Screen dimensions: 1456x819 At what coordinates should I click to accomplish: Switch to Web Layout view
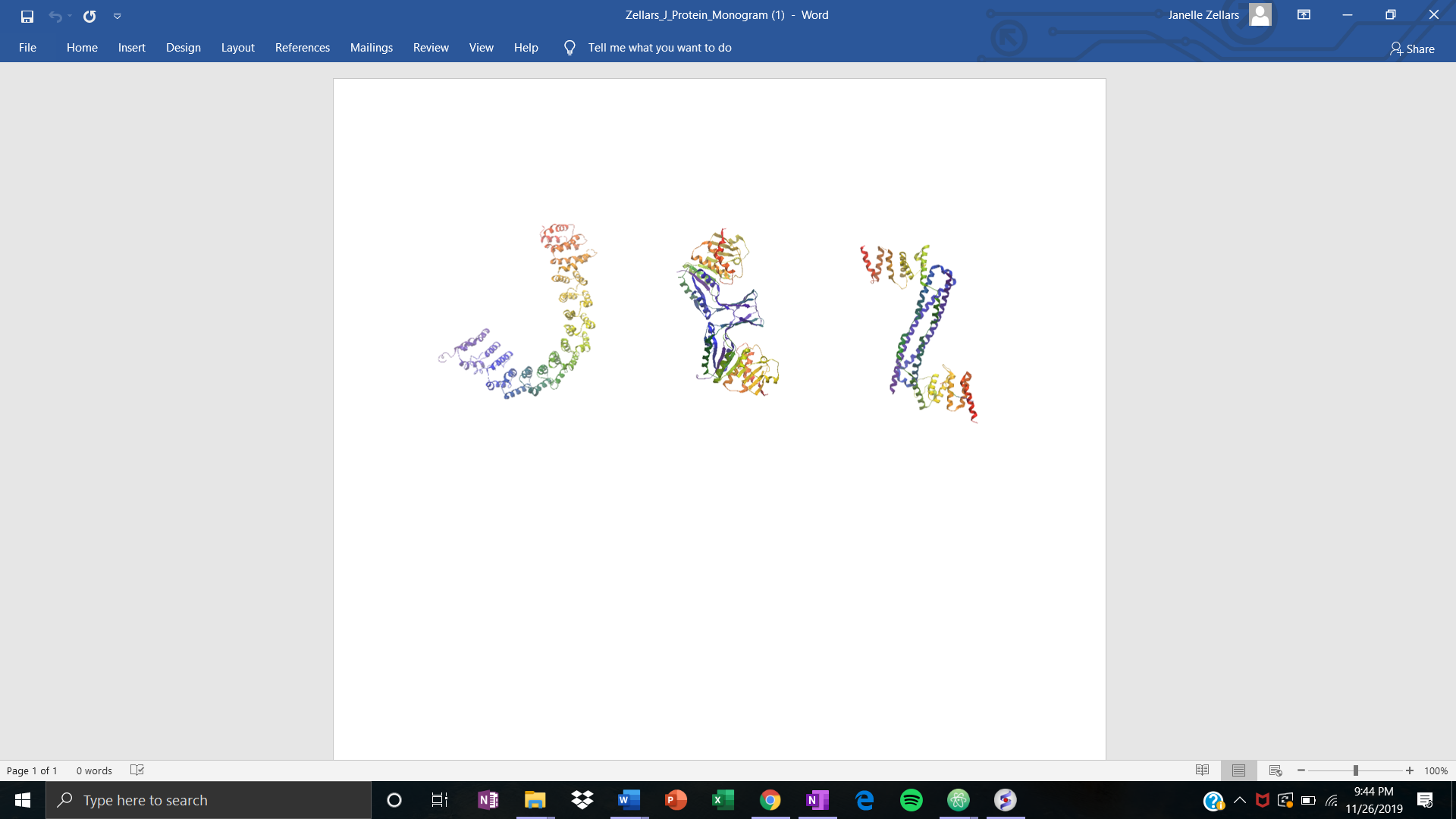(x=1276, y=770)
